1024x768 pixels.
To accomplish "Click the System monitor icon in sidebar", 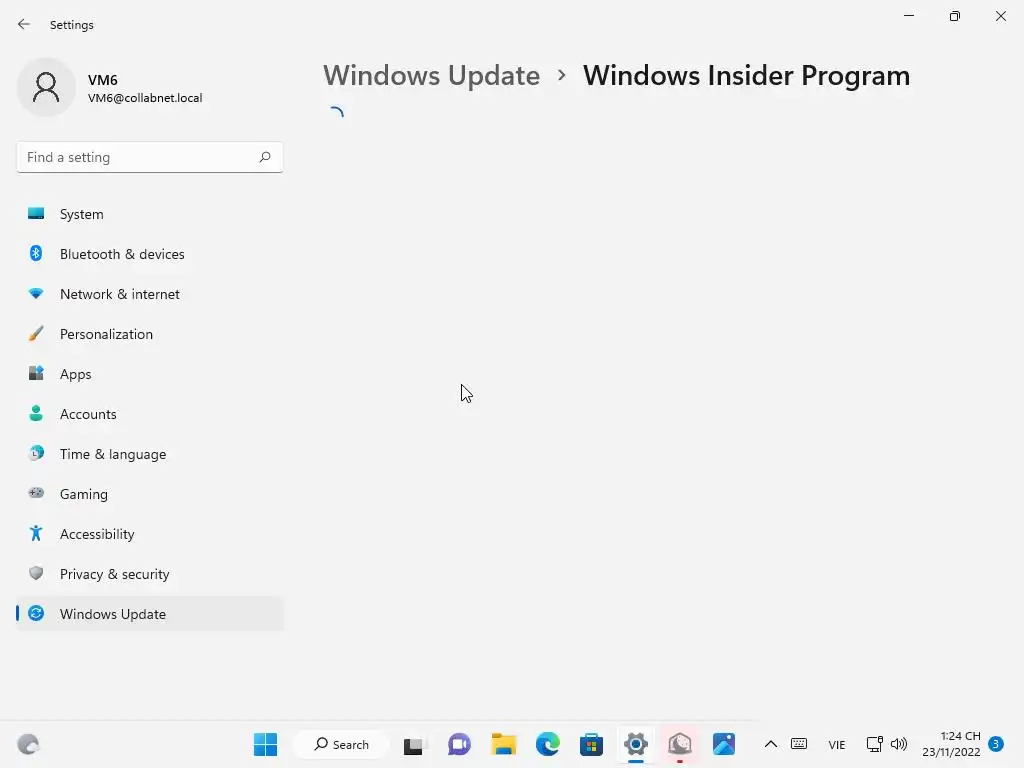I will [36, 214].
